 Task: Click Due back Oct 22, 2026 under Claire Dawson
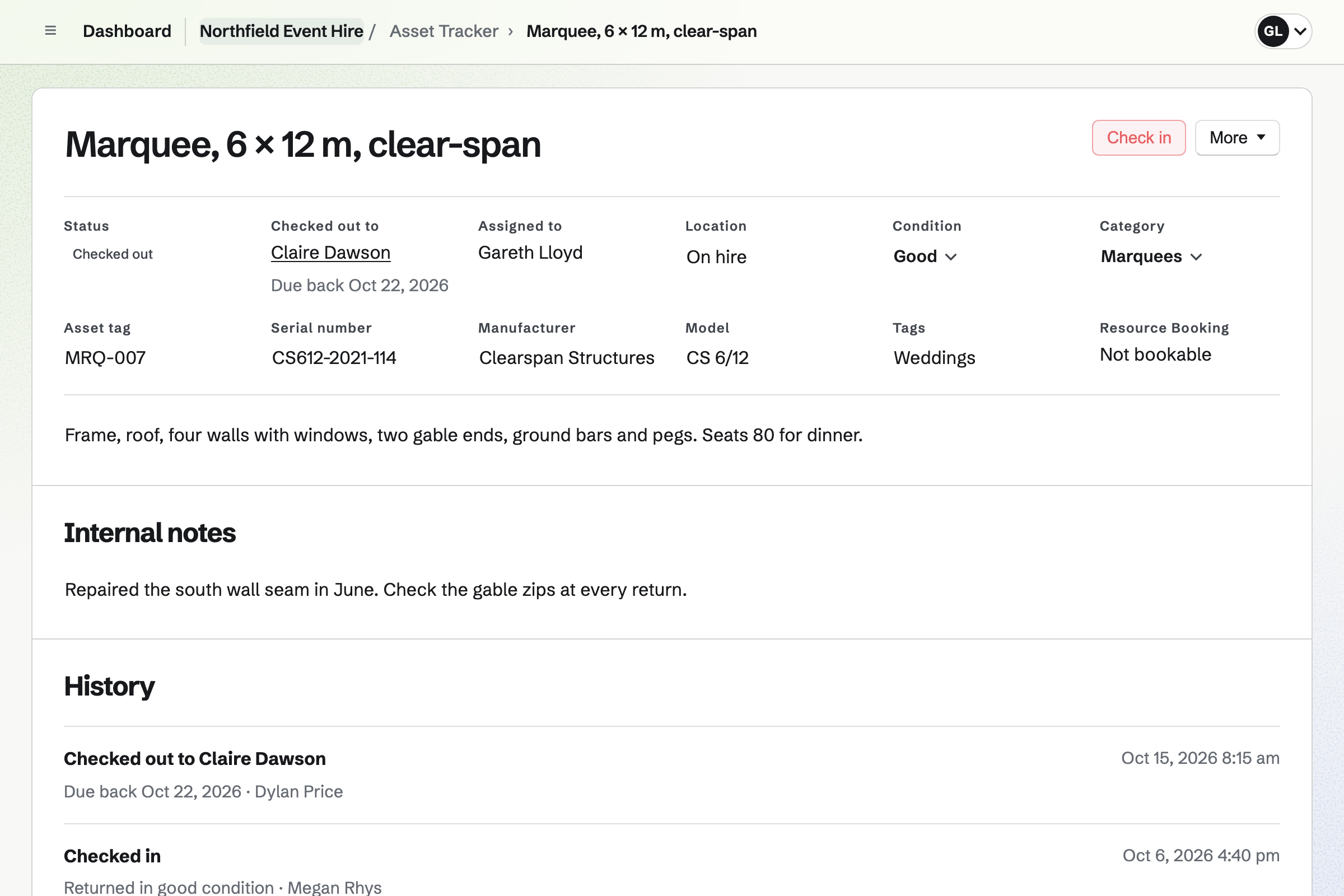(x=360, y=285)
